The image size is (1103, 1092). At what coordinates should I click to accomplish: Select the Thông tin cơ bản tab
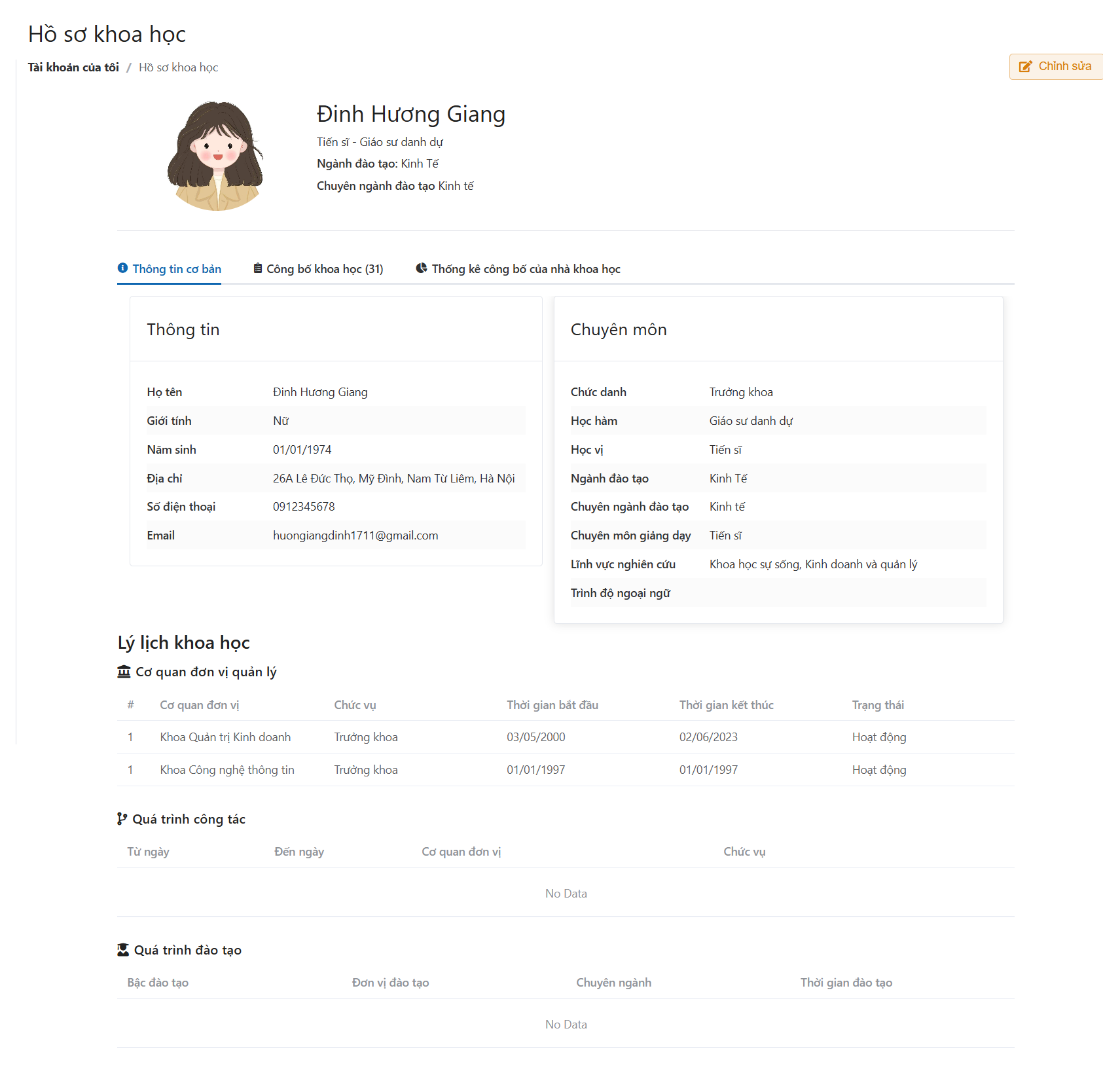click(177, 269)
